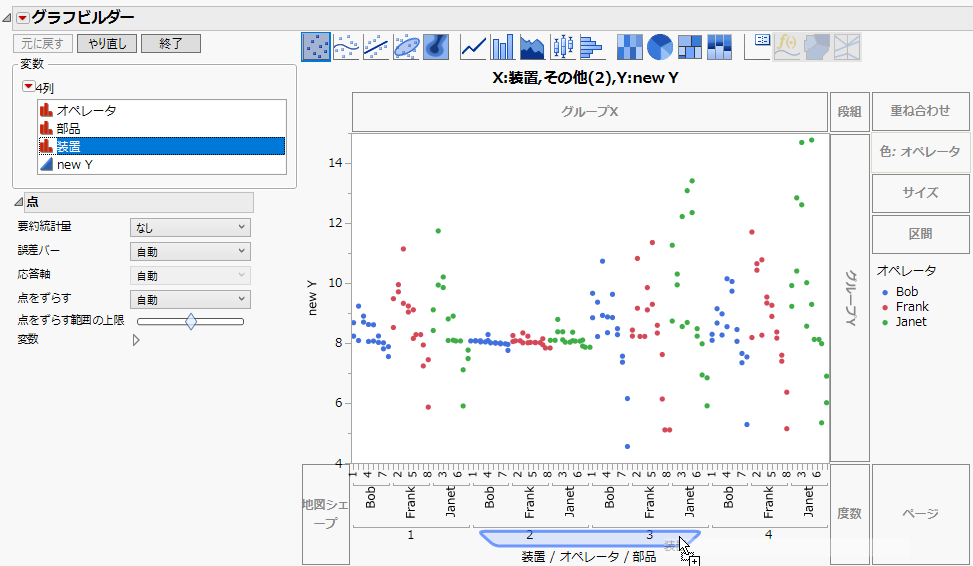
Task: Open the グラフビルダー red triangle menu
Action: (x=22, y=17)
